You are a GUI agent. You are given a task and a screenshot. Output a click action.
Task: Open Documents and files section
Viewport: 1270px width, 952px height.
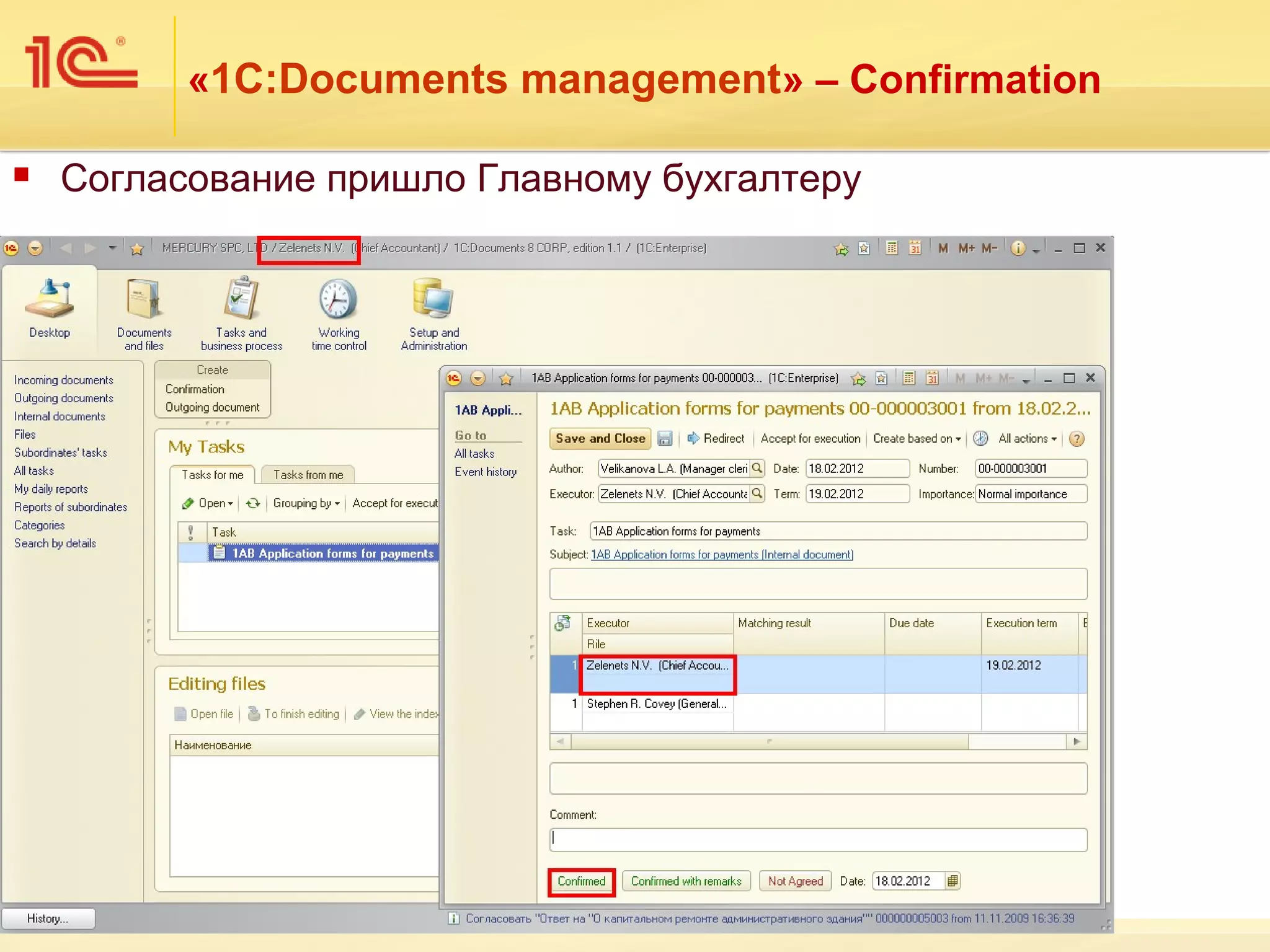[144, 315]
